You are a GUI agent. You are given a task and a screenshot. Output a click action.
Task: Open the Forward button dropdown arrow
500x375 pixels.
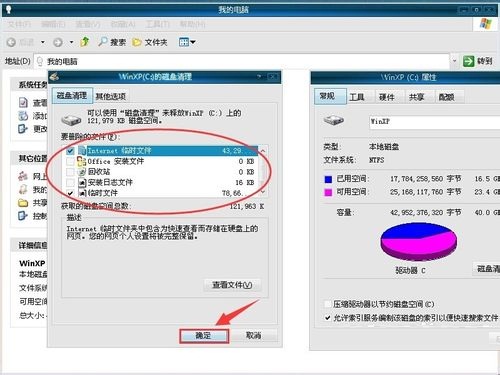71,42
